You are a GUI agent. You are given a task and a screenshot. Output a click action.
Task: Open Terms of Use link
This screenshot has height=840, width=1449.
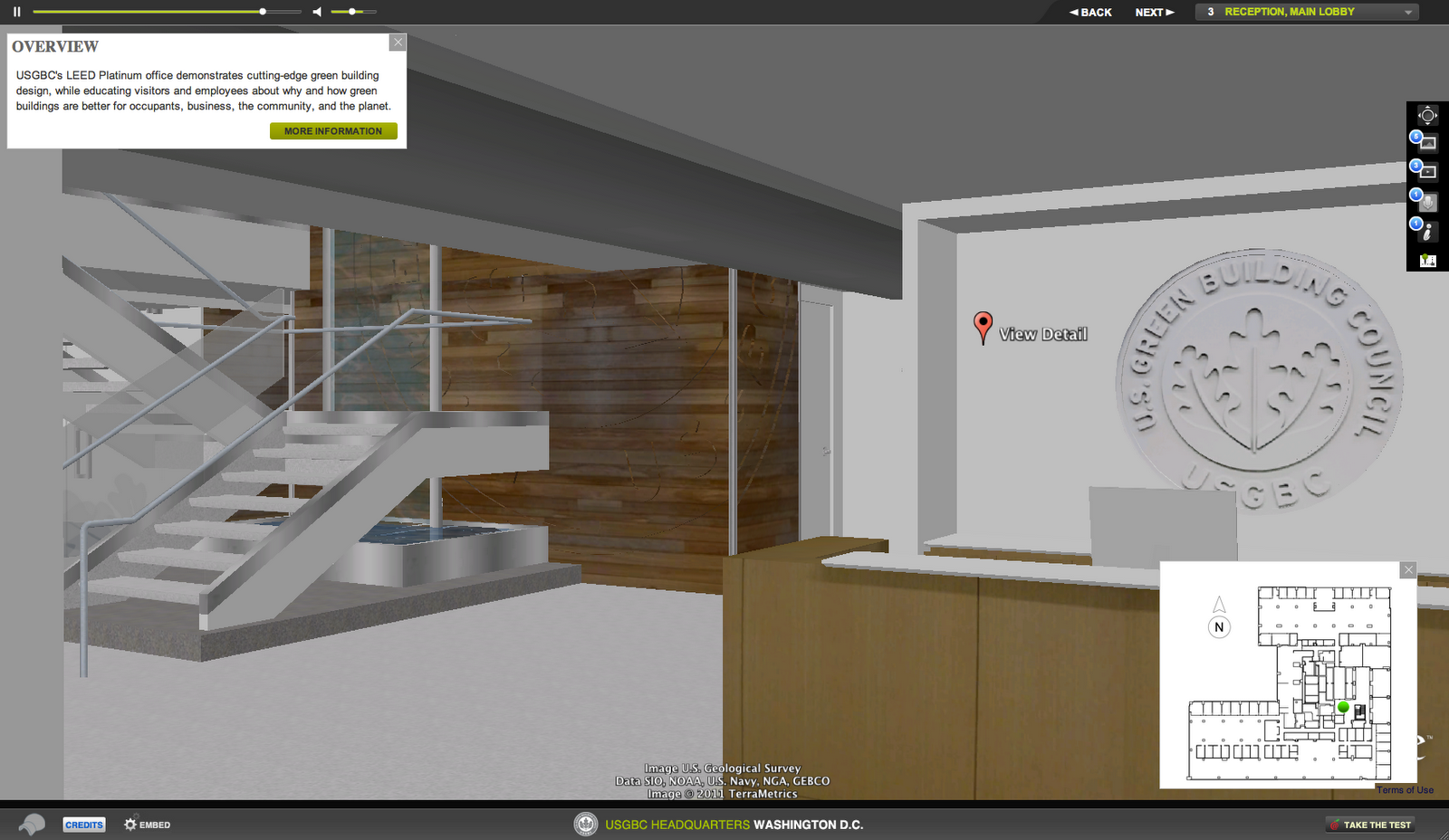(x=1406, y=790)
